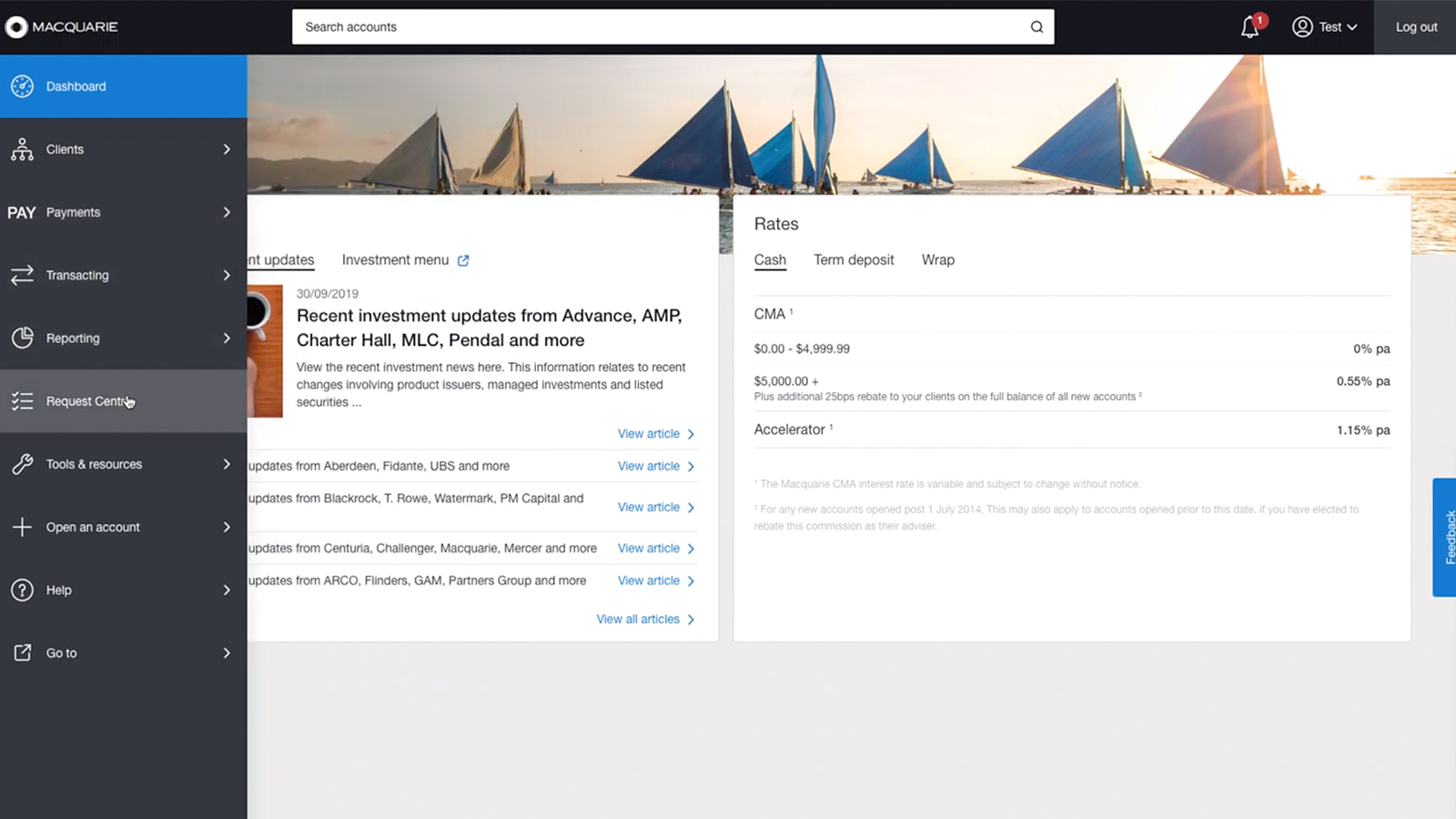Image resolution: width=1456 pixels, height=819 pixels.
Task: Click the article date 30/09/2019
Action: pos(328,294)
